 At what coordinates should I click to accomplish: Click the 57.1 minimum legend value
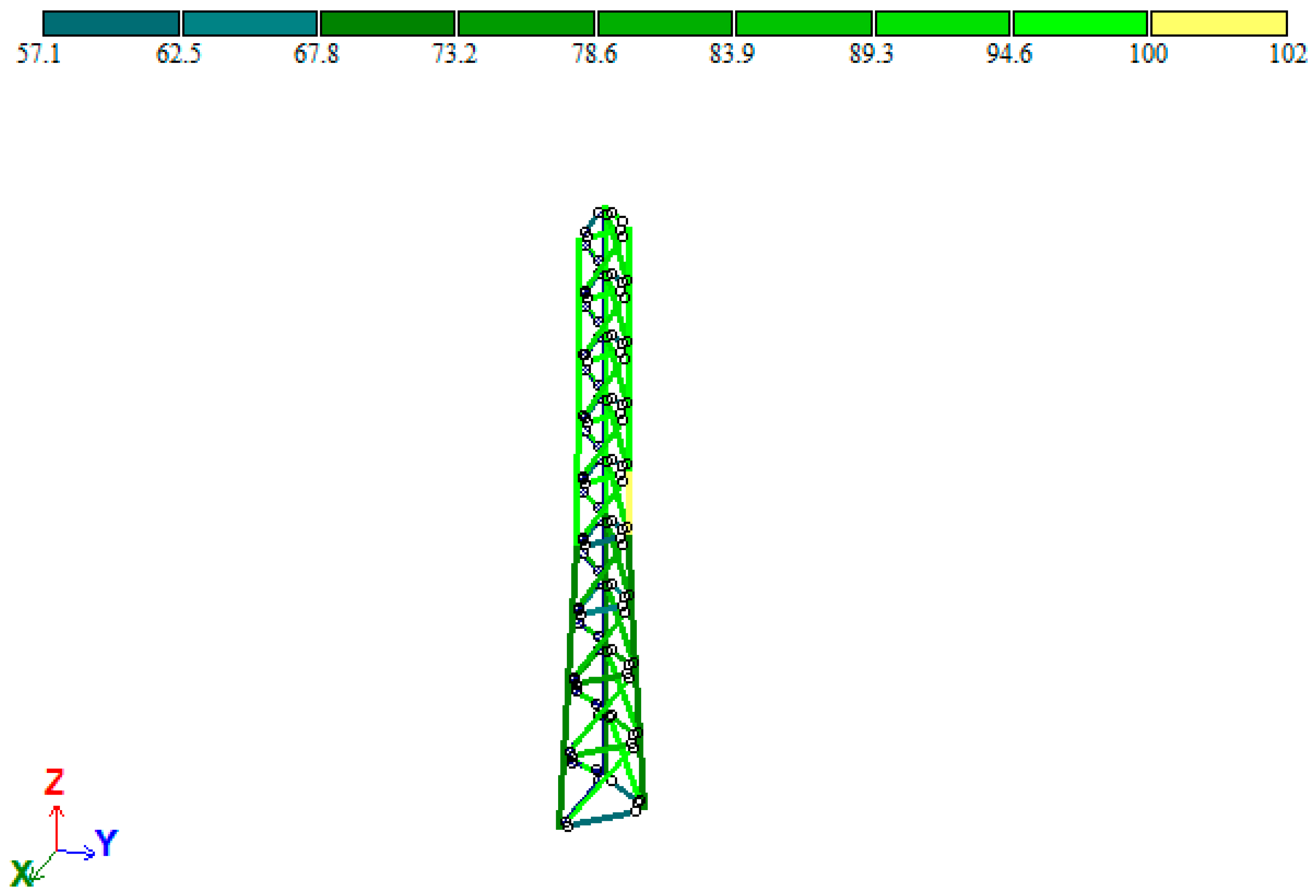click(38, 54)
